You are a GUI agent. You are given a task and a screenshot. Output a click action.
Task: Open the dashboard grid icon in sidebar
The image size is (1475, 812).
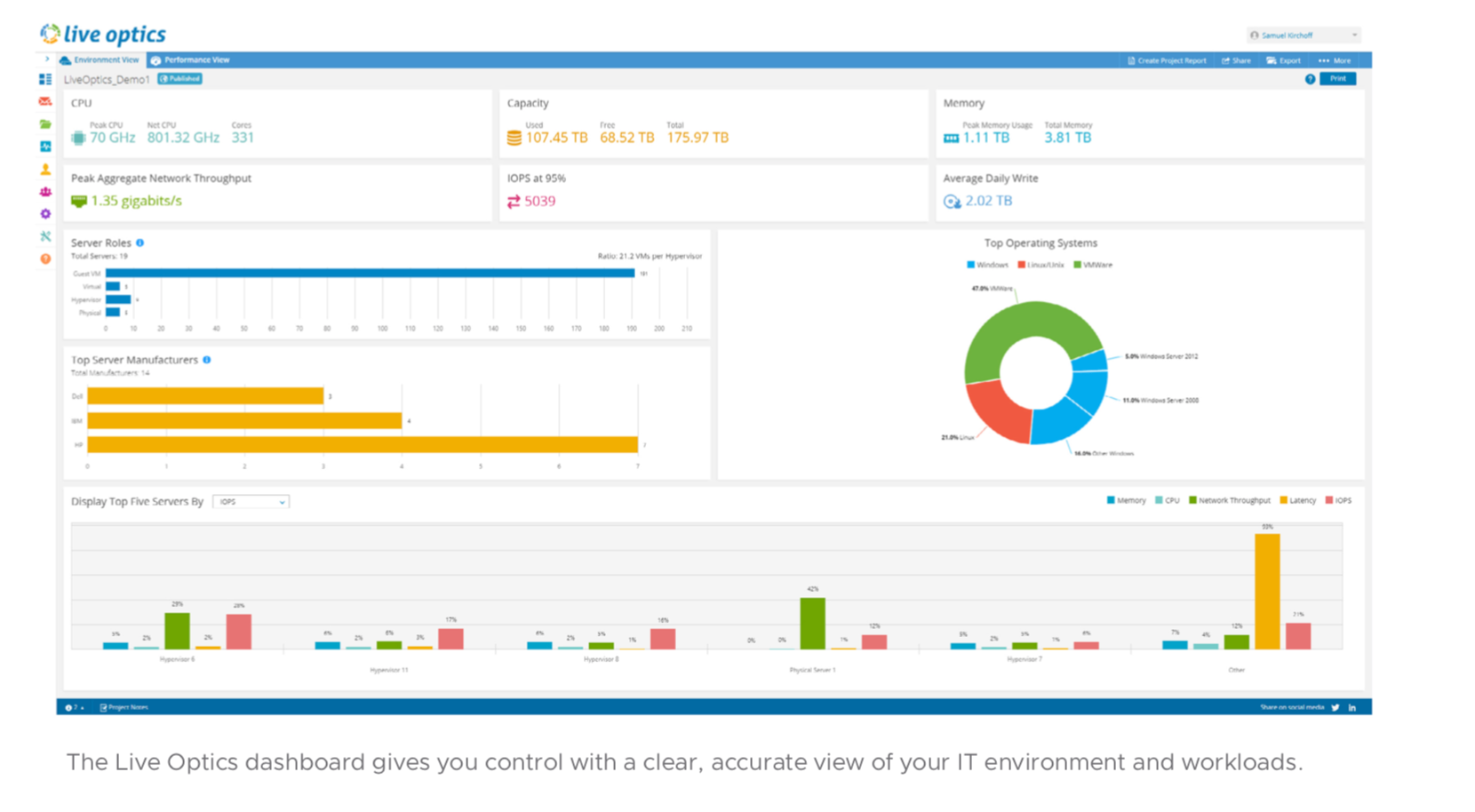[45, 79]
